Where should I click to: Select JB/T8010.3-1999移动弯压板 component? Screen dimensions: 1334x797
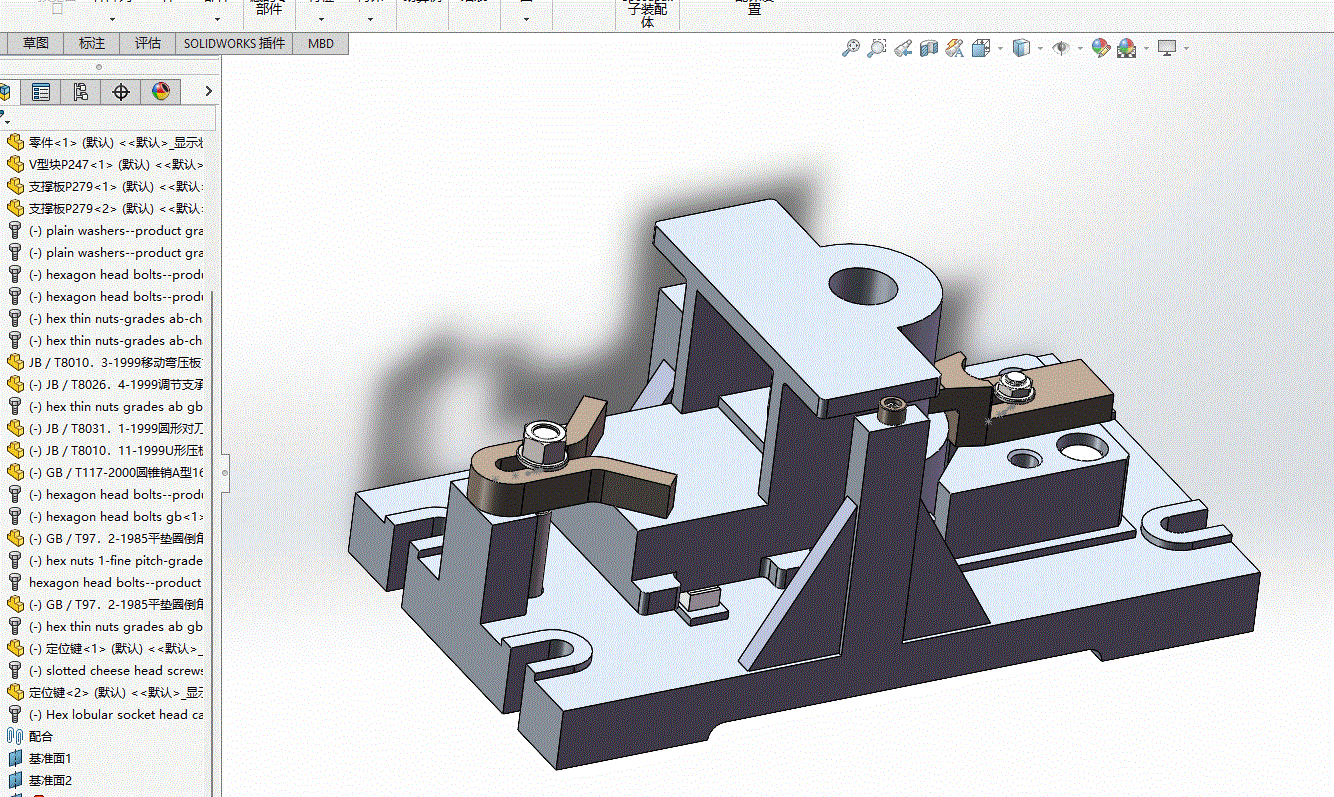click(x=105, y=362)
